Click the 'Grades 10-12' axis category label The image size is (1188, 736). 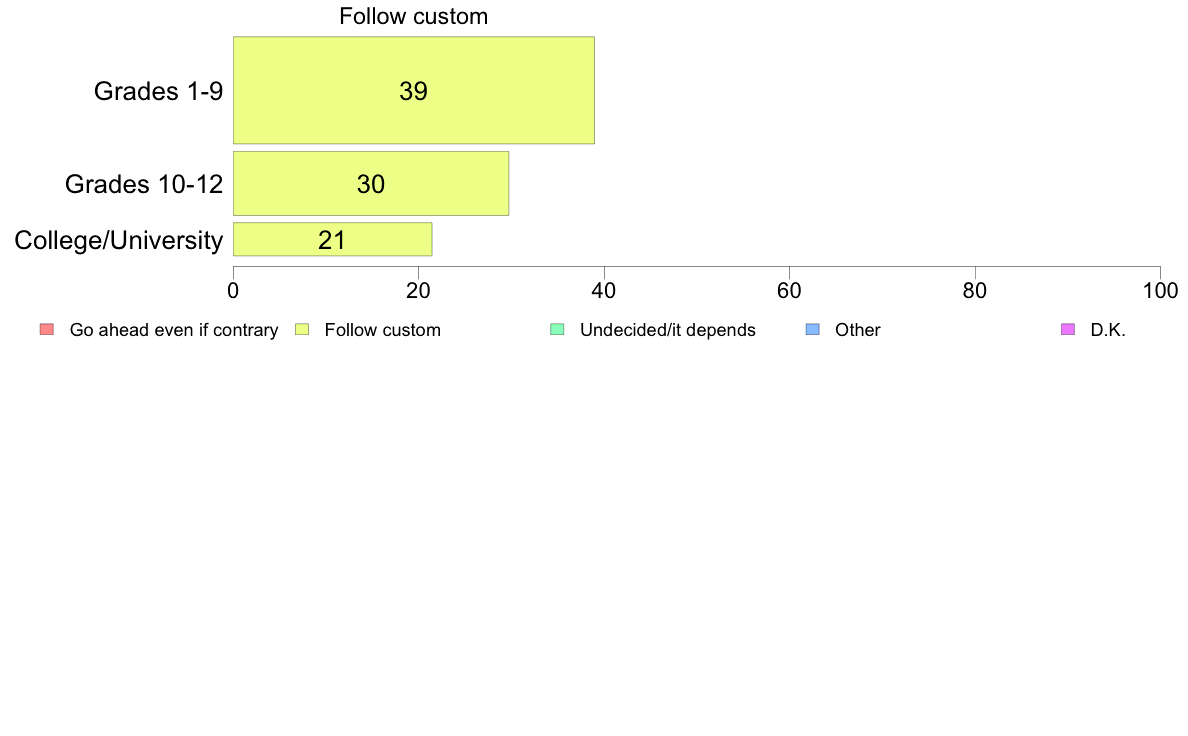[x=144, y=184]
